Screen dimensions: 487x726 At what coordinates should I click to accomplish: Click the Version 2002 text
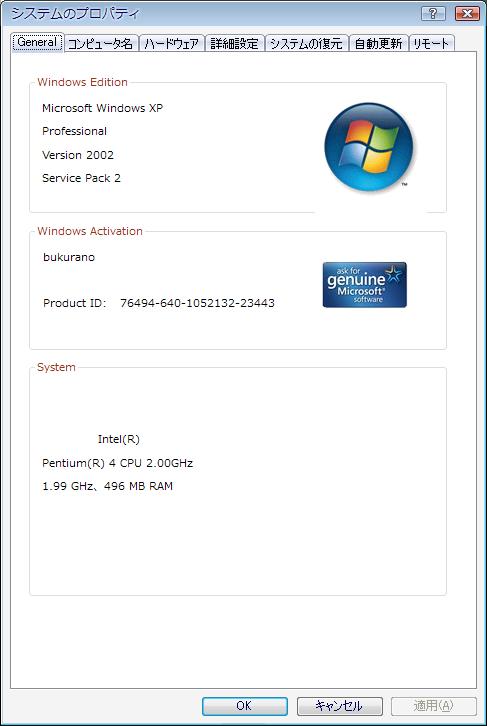[x=78, y=155]
